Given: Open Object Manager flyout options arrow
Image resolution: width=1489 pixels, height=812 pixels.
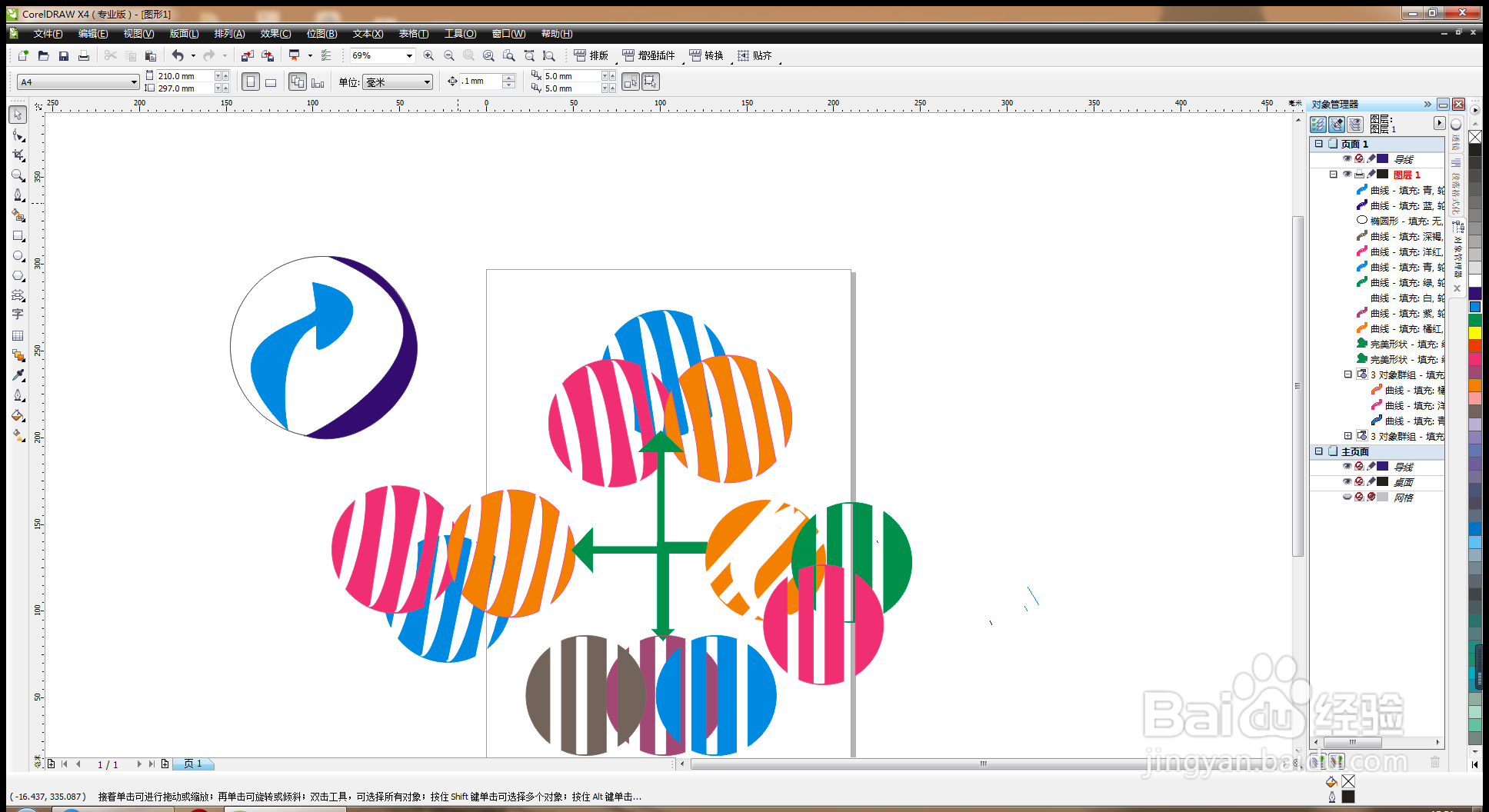Looking at the screenshot, I should 1439,123.
